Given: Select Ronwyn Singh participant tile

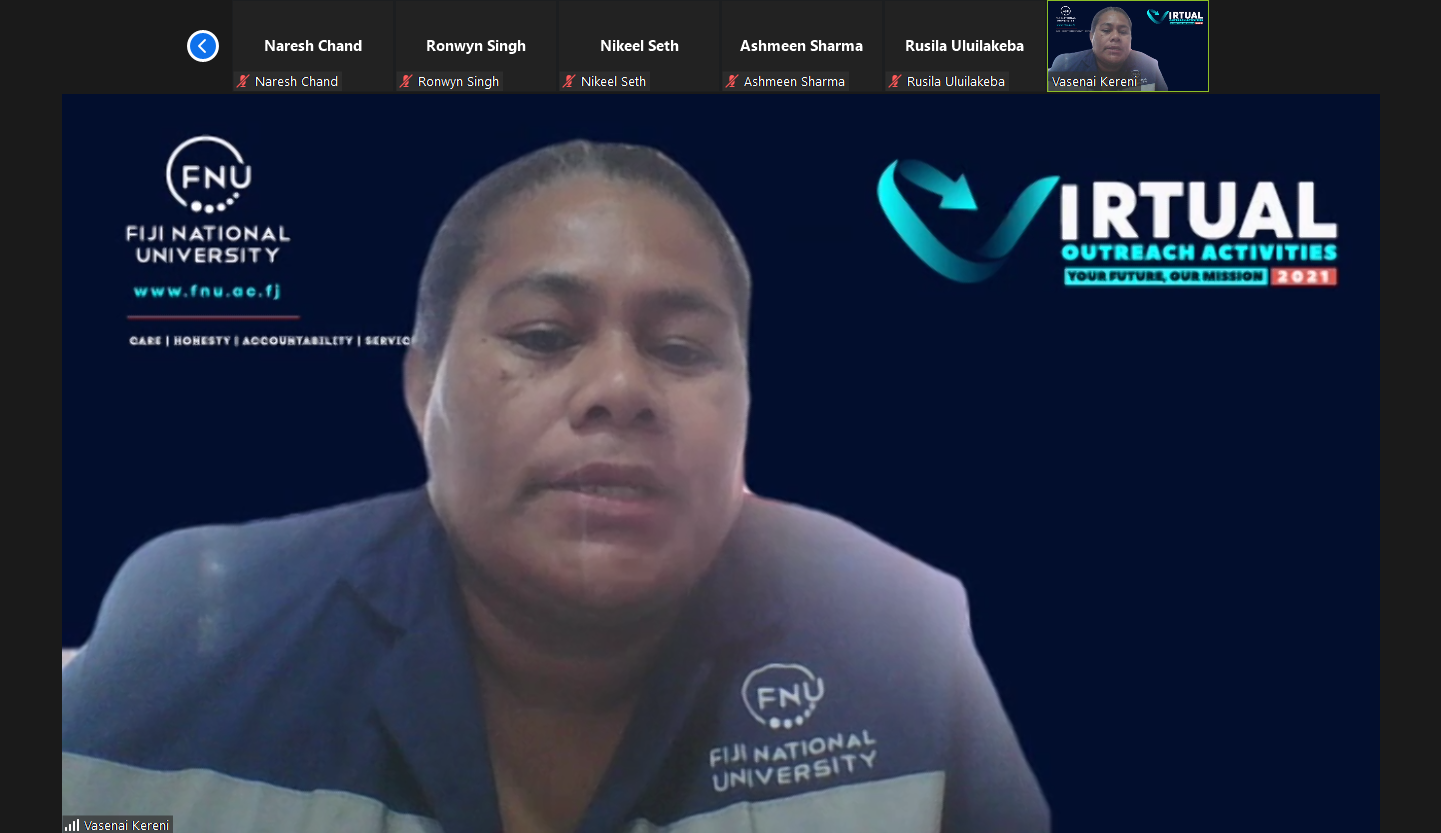Looking at the screenshot, I should pos(476,46).
